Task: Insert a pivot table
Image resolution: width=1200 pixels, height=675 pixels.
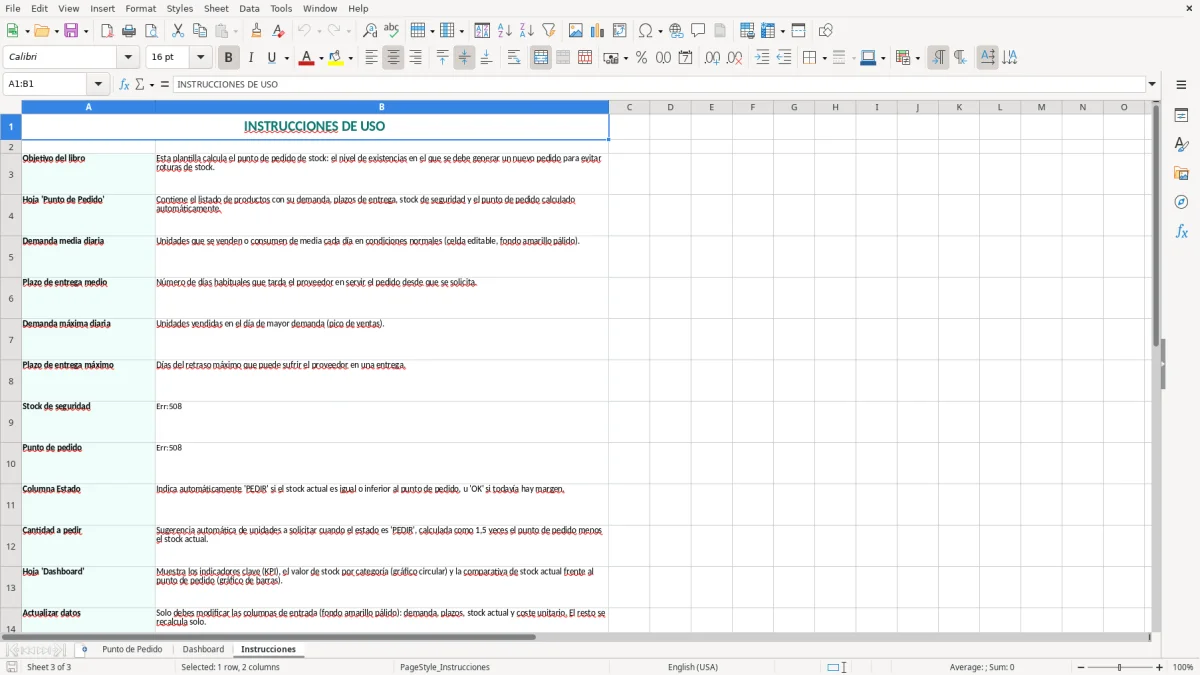Action: coord(620,31)
